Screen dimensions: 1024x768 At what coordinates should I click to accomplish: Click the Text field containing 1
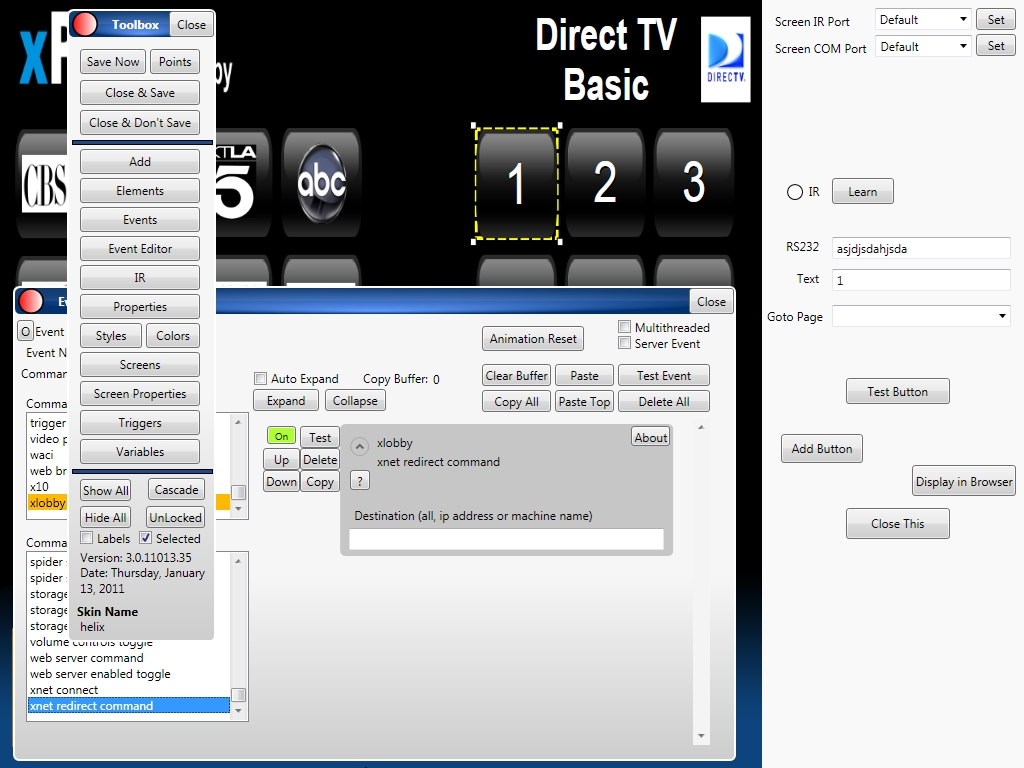click(x=921, y=280)
